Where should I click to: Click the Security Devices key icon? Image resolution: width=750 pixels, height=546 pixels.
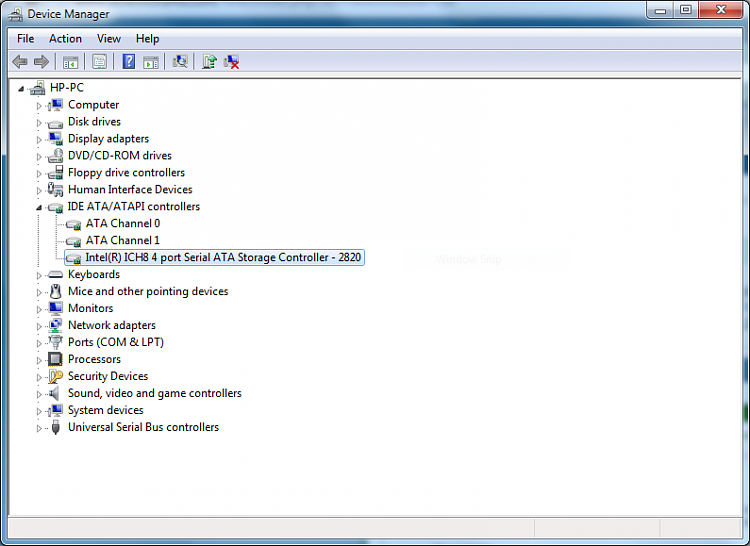55,376
